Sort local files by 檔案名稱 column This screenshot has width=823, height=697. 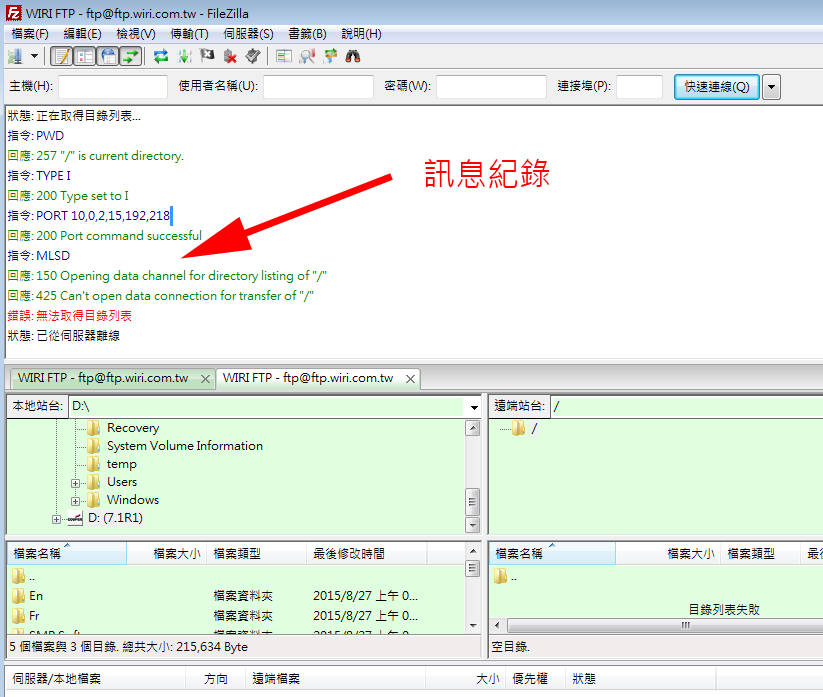coord(67,554)
